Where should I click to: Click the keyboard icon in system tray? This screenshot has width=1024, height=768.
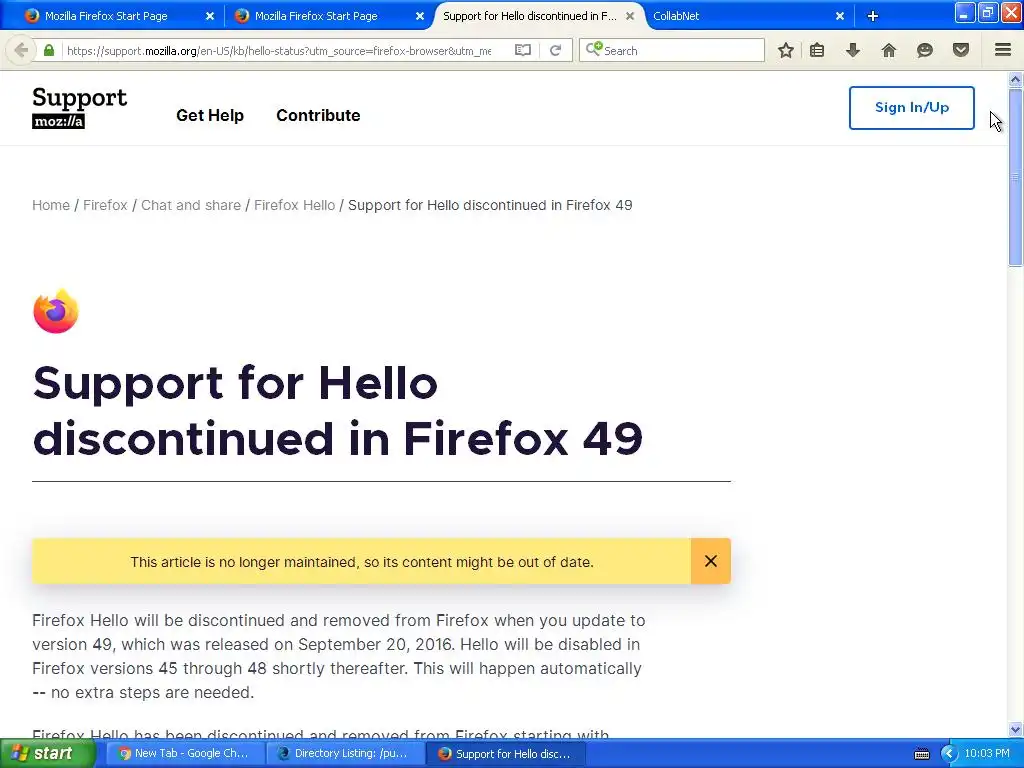coord(921,754)
